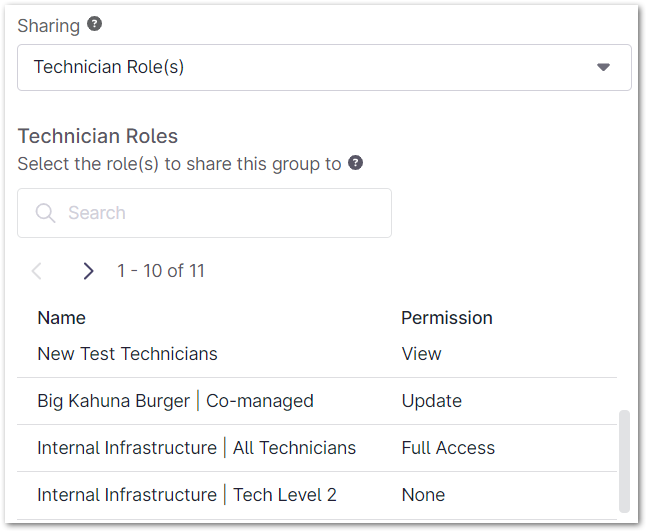Type in the role Search field
Image resolution: width=647 pixels, height=532 pixels.
tap(220, 213)
